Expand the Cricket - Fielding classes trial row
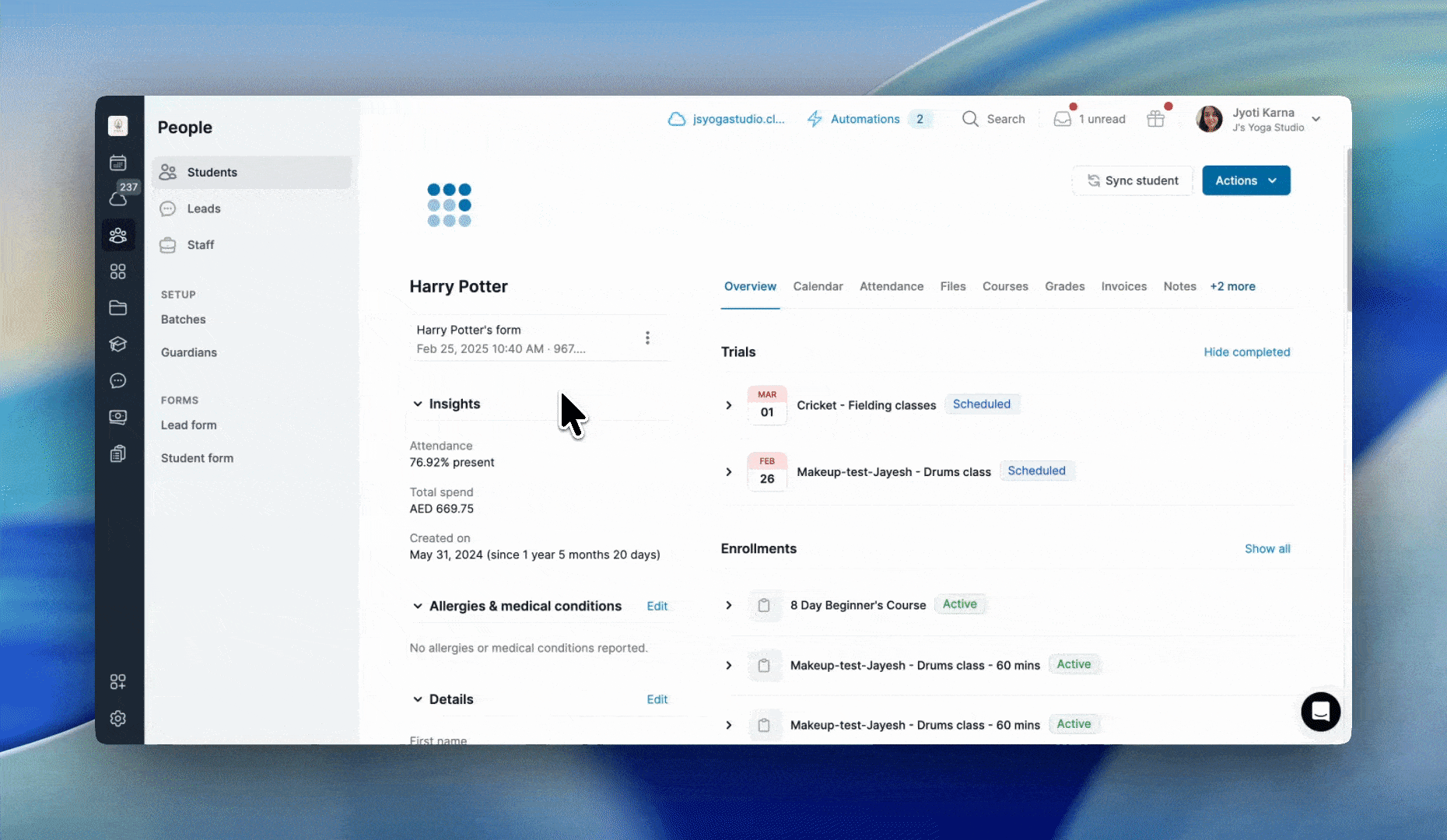The height and width of the screenshot is (840, 1447). pyautogui.click(x=729, y=405)
